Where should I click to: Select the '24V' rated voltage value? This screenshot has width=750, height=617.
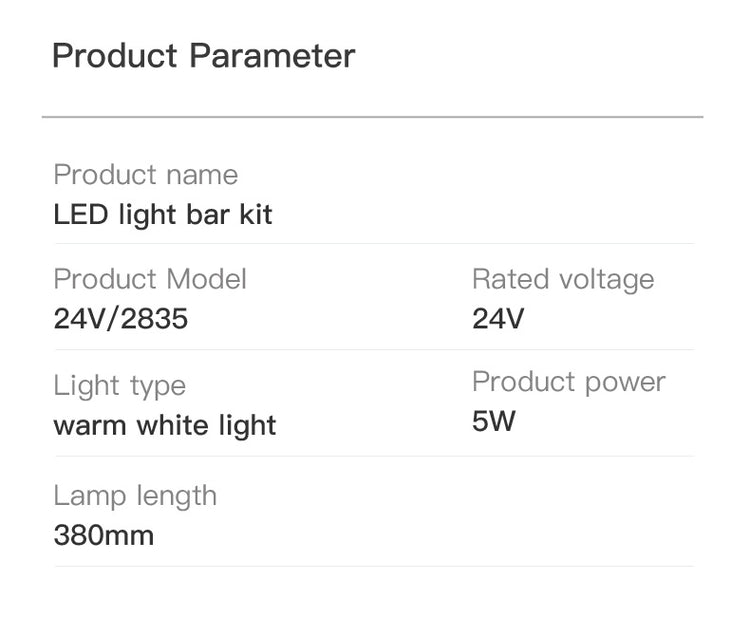tap(497, 319)
